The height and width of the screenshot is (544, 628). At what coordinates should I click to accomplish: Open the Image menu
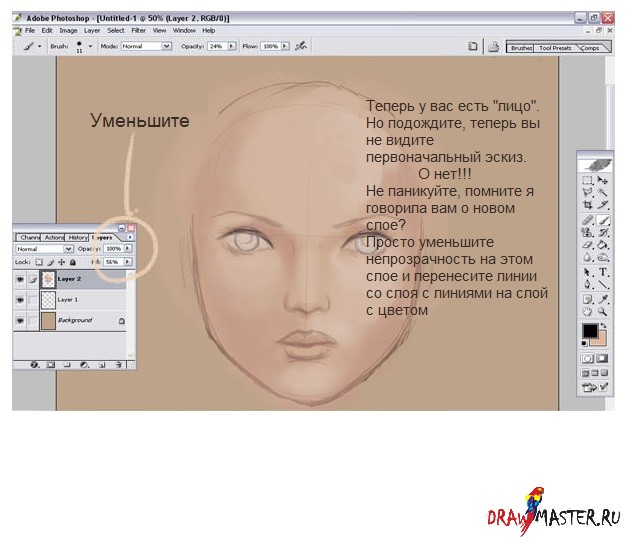pos(68,30)
